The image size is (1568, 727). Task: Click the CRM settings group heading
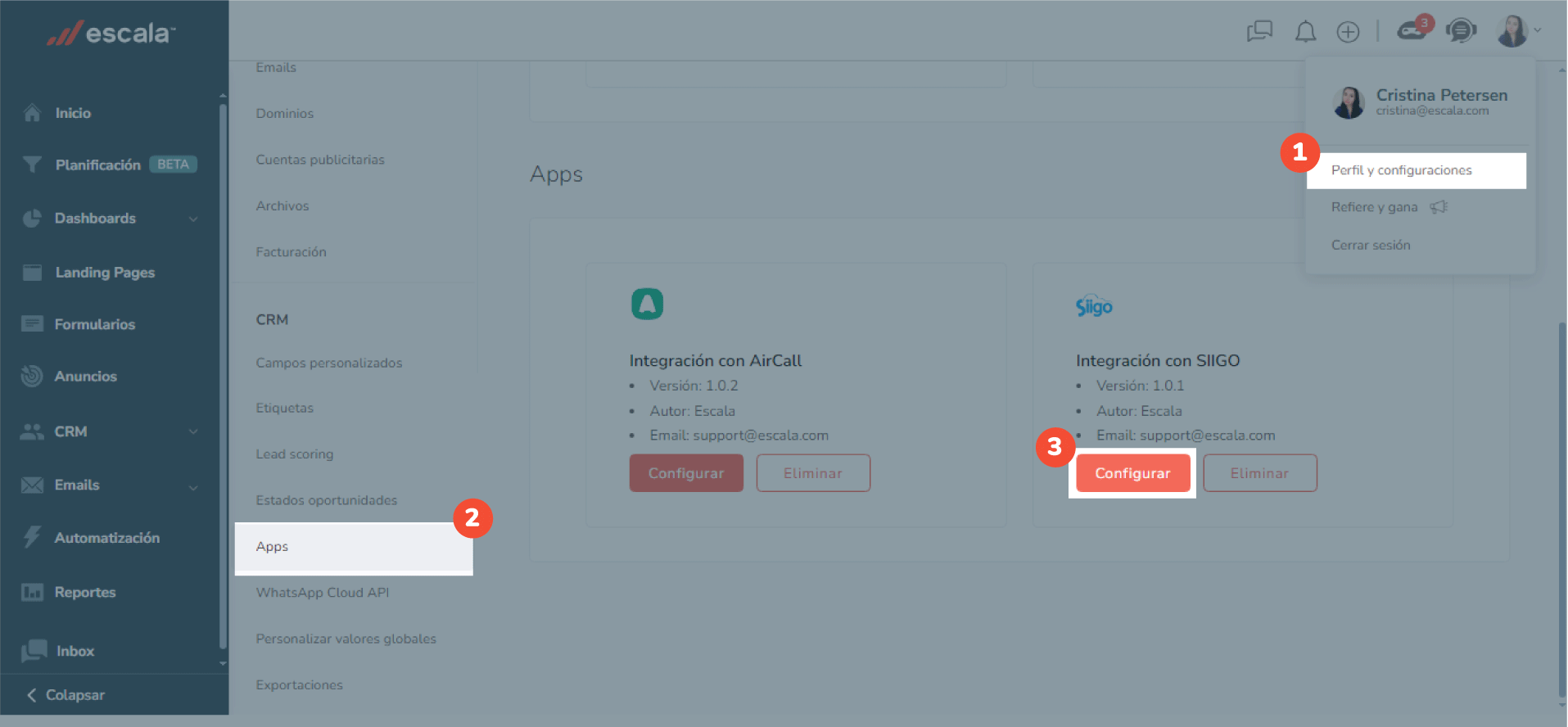[272, 320]
